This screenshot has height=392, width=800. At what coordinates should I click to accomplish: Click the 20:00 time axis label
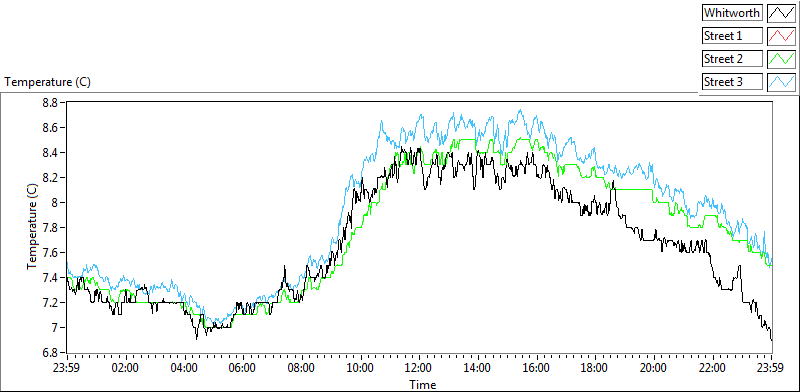tap(654, 368)
